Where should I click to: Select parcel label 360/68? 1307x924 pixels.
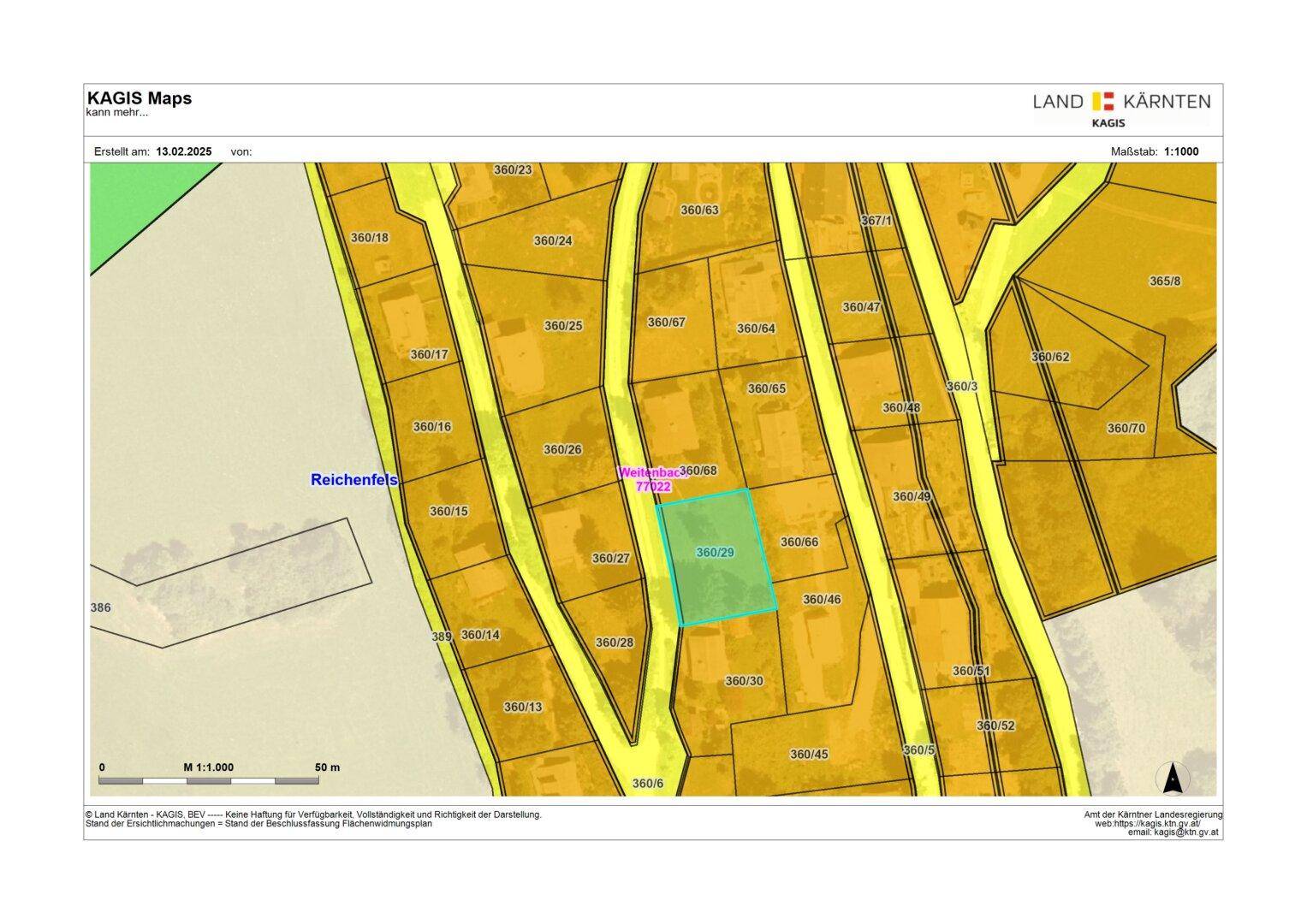(699, 471)
